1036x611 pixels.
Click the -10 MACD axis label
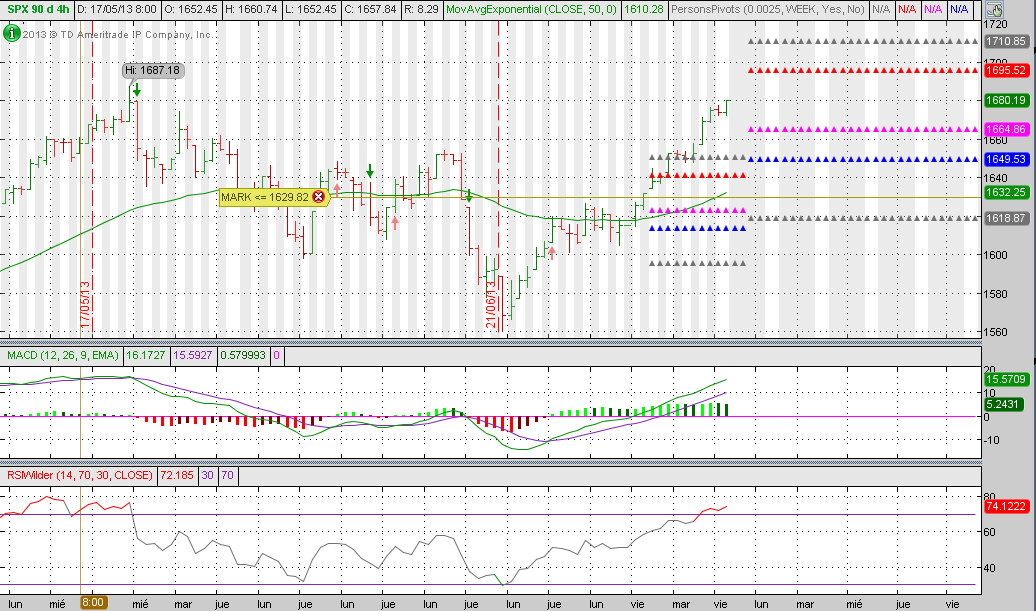point(992,440)
